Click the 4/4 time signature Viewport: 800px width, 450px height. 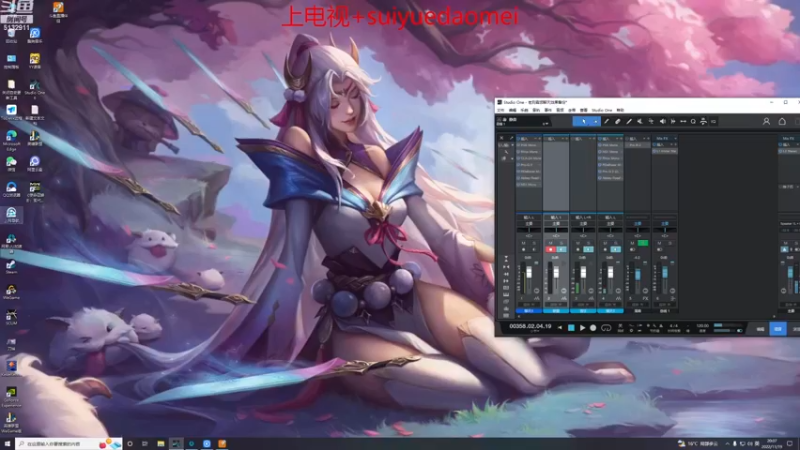tap(673, 326)
